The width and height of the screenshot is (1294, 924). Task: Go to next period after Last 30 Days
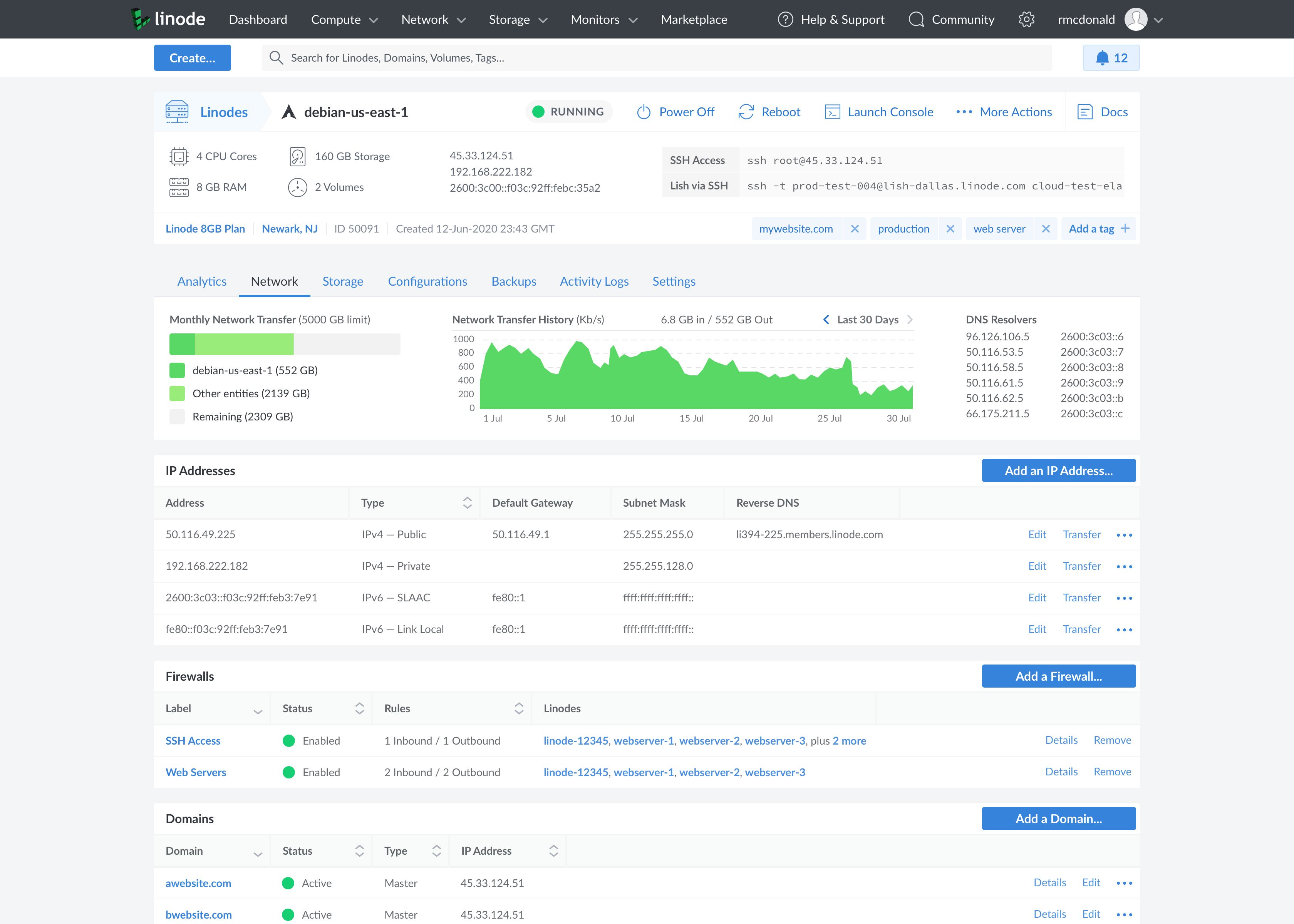pyautogui.click(x=909, y=320)
